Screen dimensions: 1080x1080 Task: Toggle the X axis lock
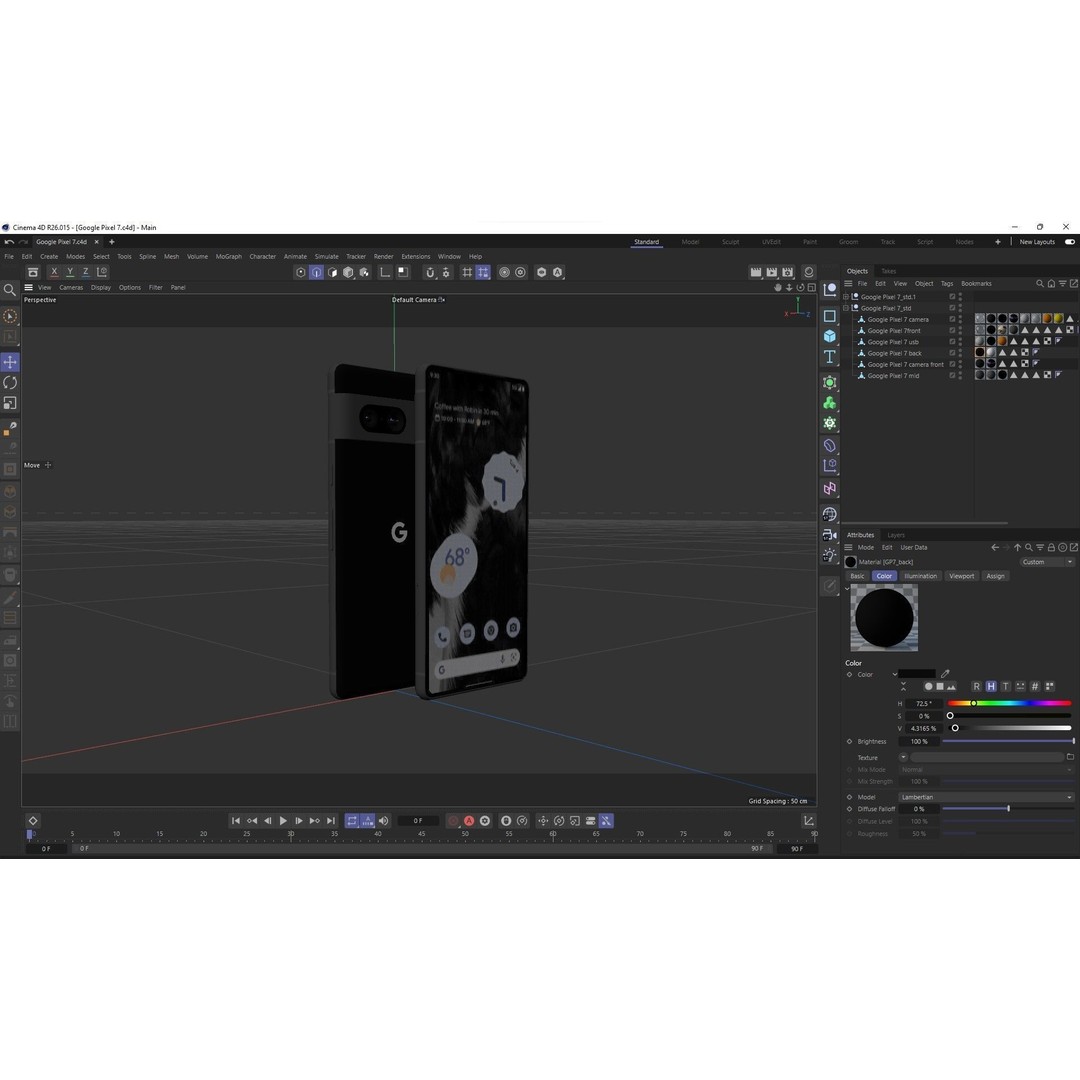pos(54,272)
